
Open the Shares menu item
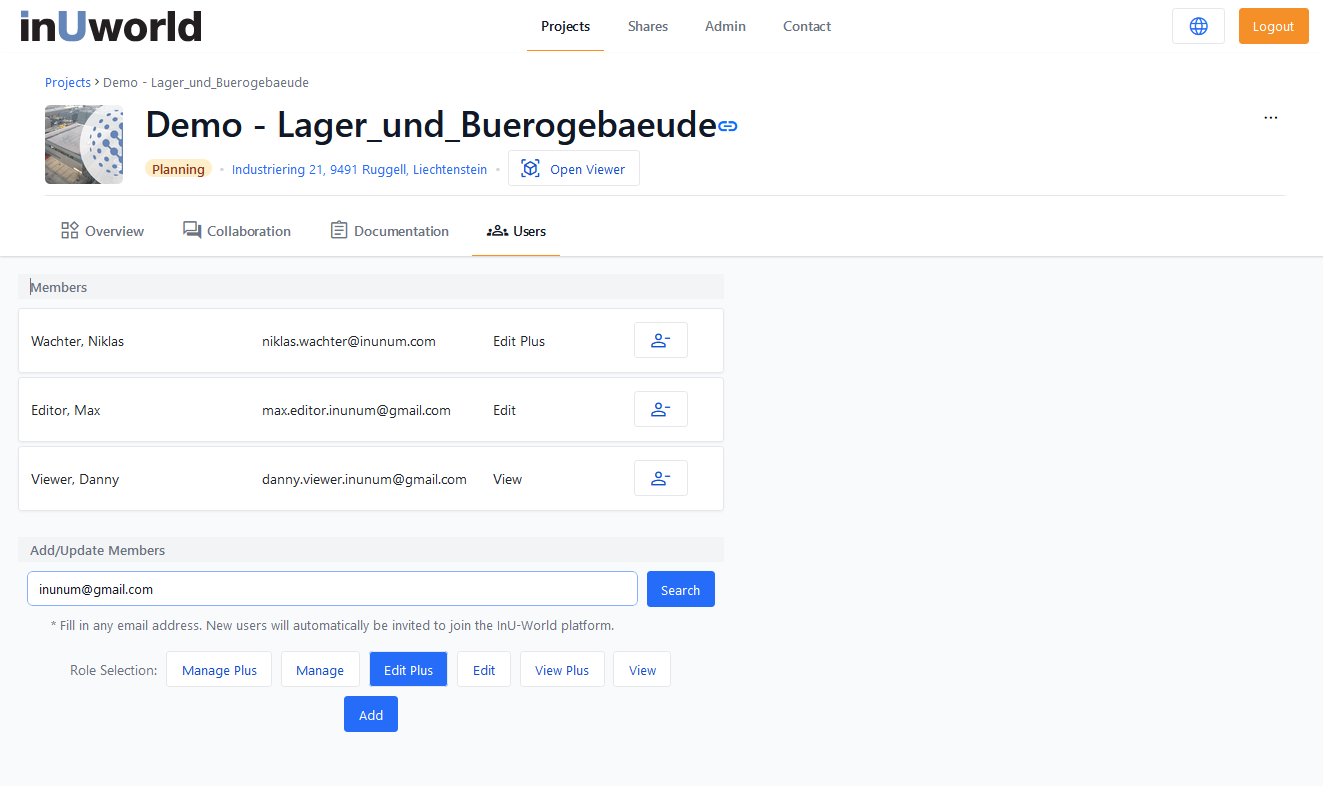tap(647, 26)
